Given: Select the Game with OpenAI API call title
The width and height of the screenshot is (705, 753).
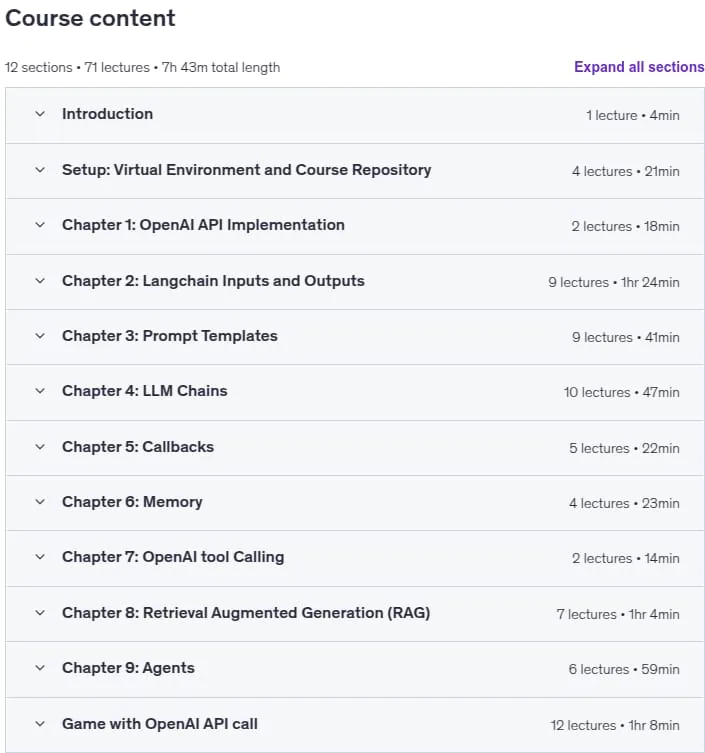Looking at the screenshot, I should tap(160, 724).
